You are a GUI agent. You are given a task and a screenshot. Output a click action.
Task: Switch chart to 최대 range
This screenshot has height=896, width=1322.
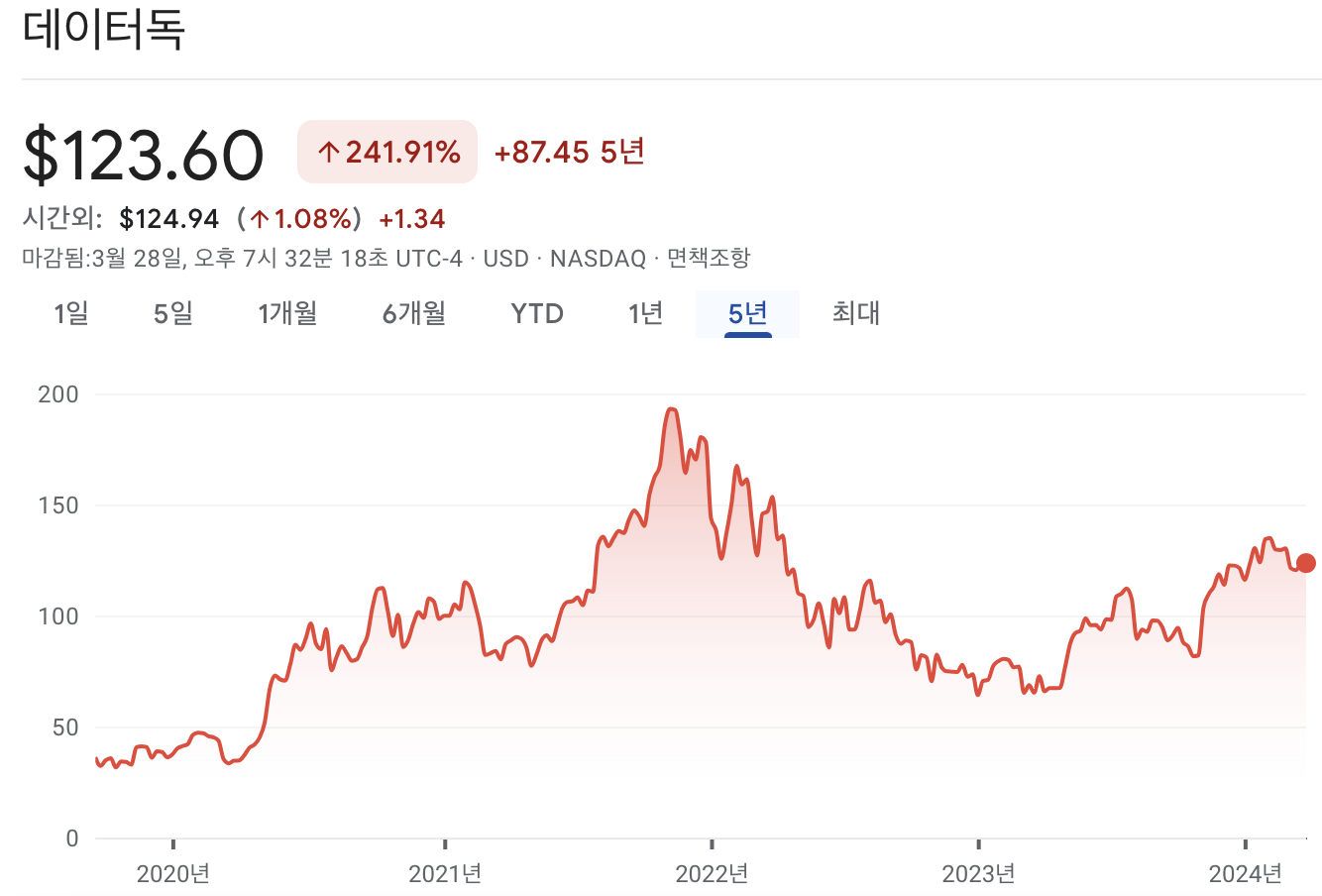(856, 313)
